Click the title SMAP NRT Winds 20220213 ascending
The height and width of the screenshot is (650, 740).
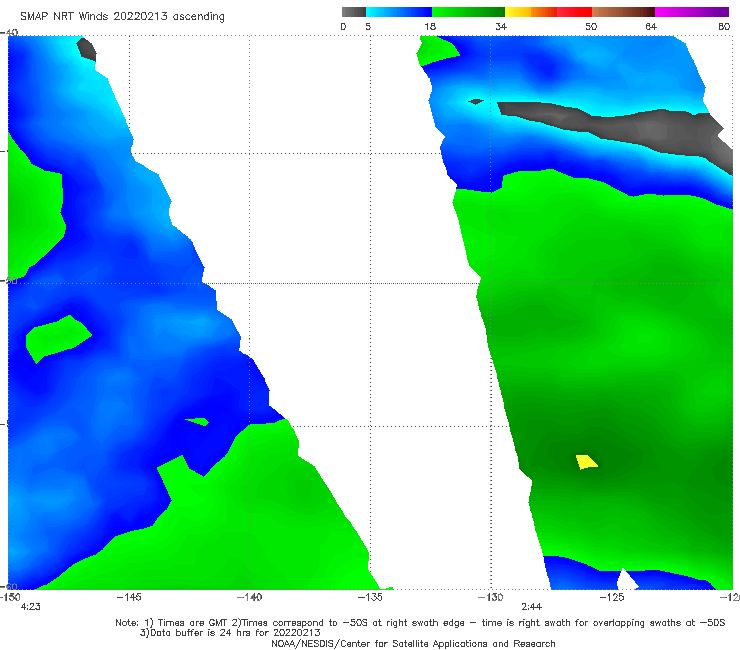[122, 16]
